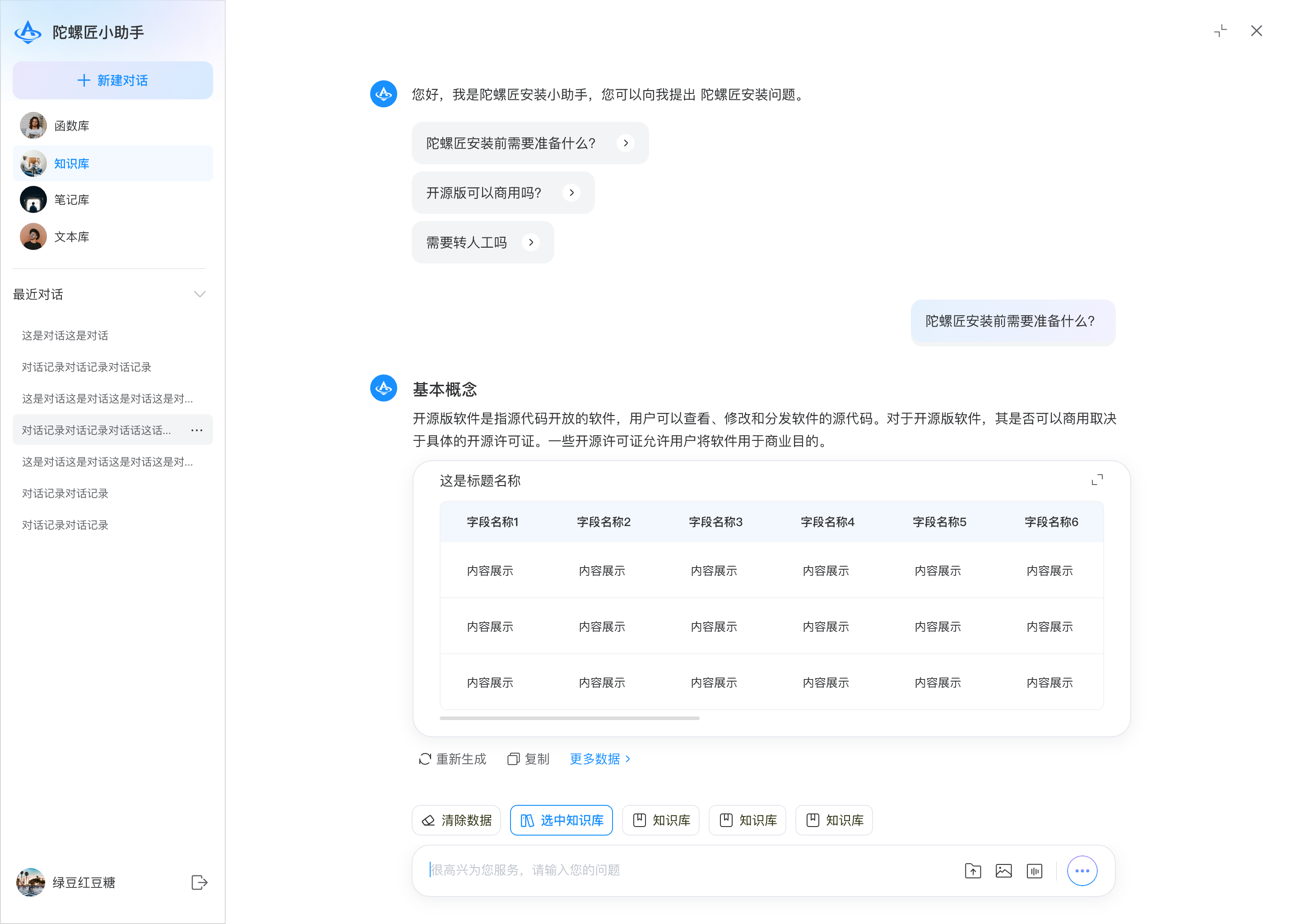Click the file upload icon in input box
This screenshot has width=1300, height=924.
tap(972, 870)
